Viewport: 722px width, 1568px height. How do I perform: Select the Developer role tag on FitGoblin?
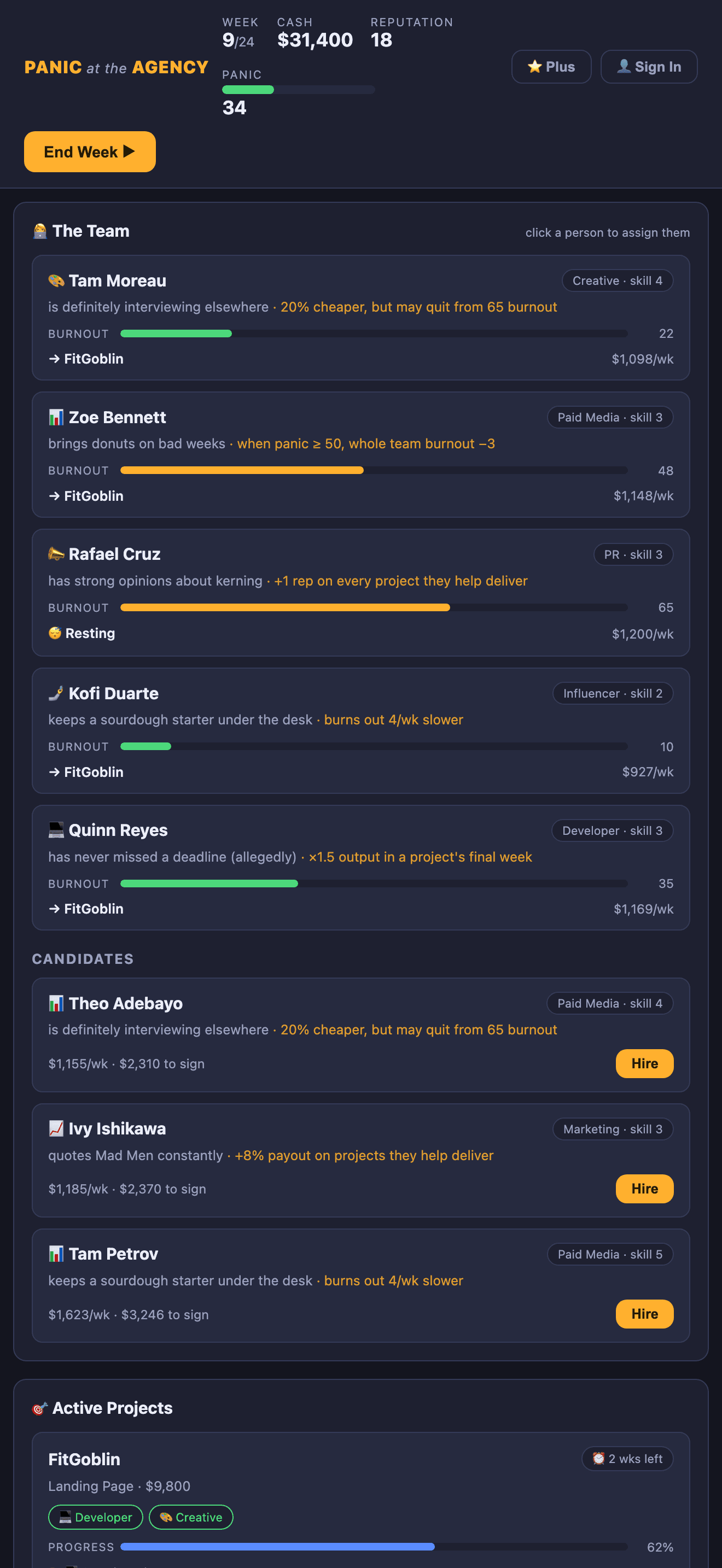pyautogui.click(x=96, y=1517)
